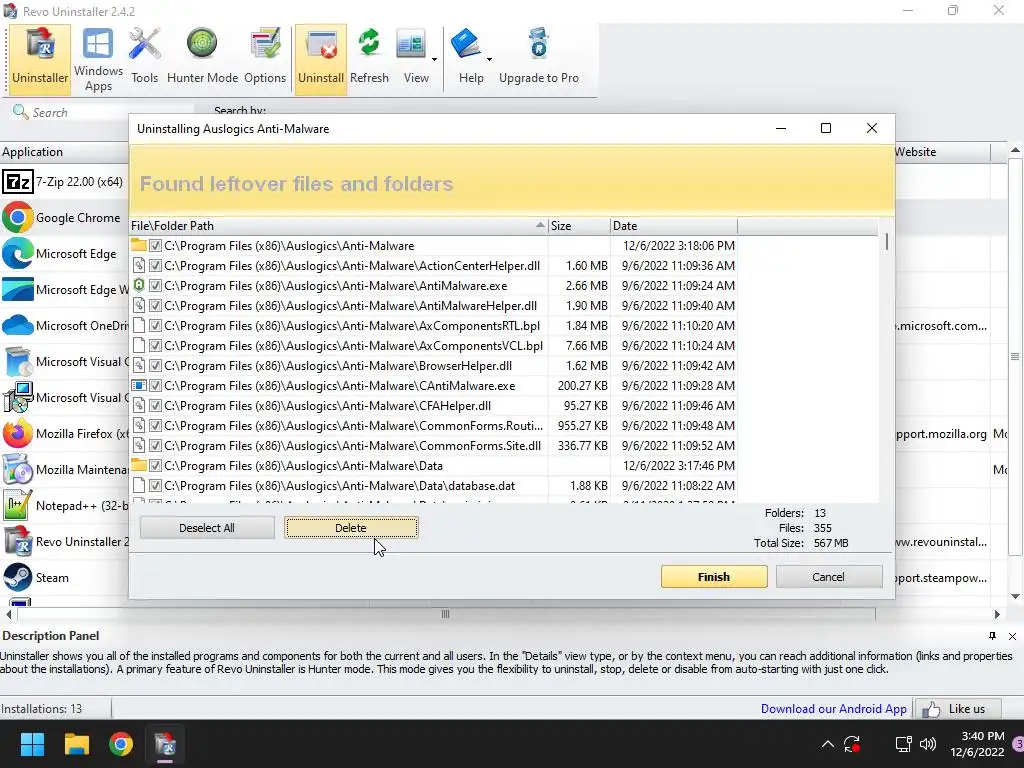Uncheck AxComponentsVCL.bpl checkbox
Viewport: 1024px width, 768px height.
pos(155,345)
